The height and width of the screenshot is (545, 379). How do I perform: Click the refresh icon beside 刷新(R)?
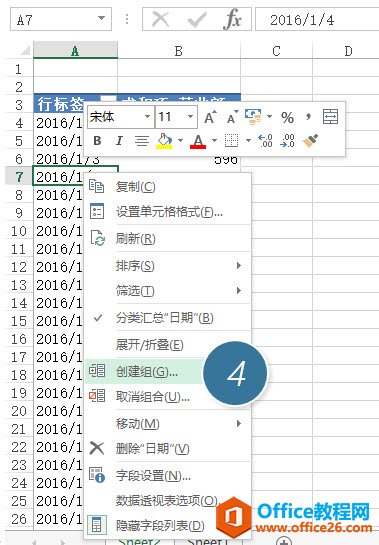click(97, 238)
